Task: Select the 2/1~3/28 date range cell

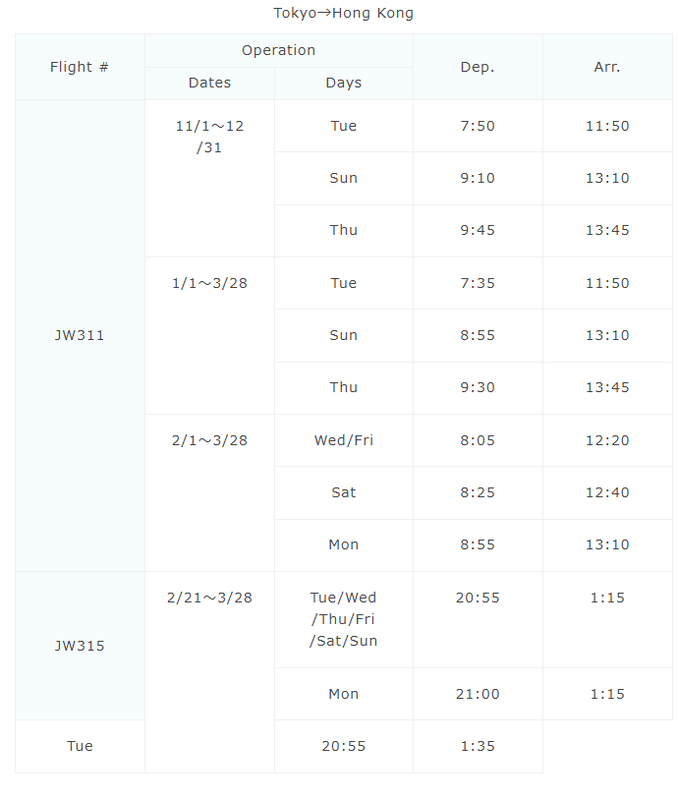Action: [x=209, y=440]
